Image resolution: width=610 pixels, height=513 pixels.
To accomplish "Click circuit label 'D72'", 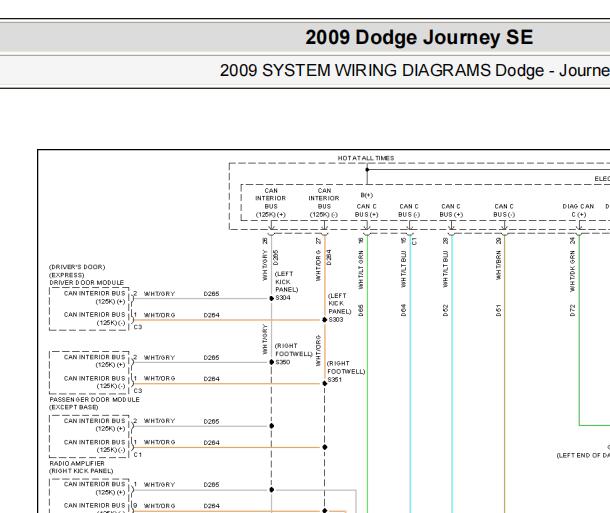I will click(x=572, y=310).
